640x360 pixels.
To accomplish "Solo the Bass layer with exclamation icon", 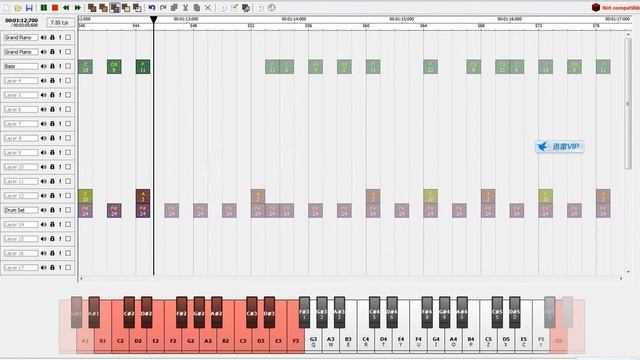I will 60,66.
